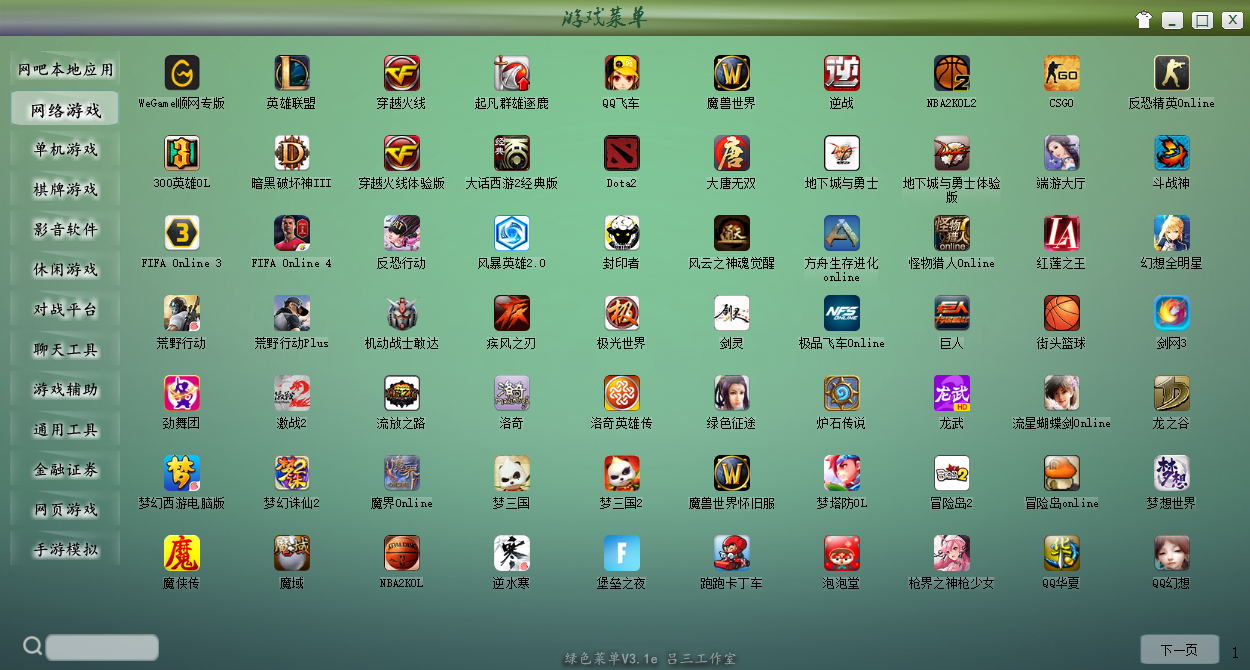Launch 魔兽世界怀旧服 icon
1250x670 pixels.
[x=732, y=473]
